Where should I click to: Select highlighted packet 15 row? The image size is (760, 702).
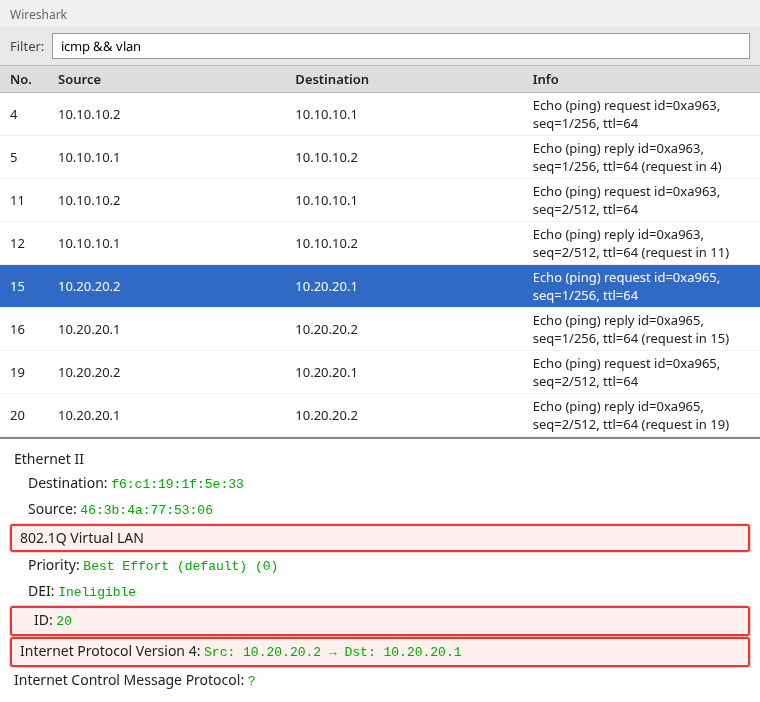click(380, 286)
